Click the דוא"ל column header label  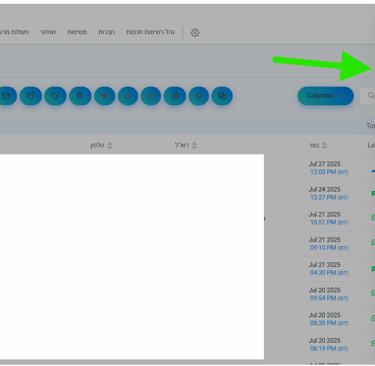point(182,145)
